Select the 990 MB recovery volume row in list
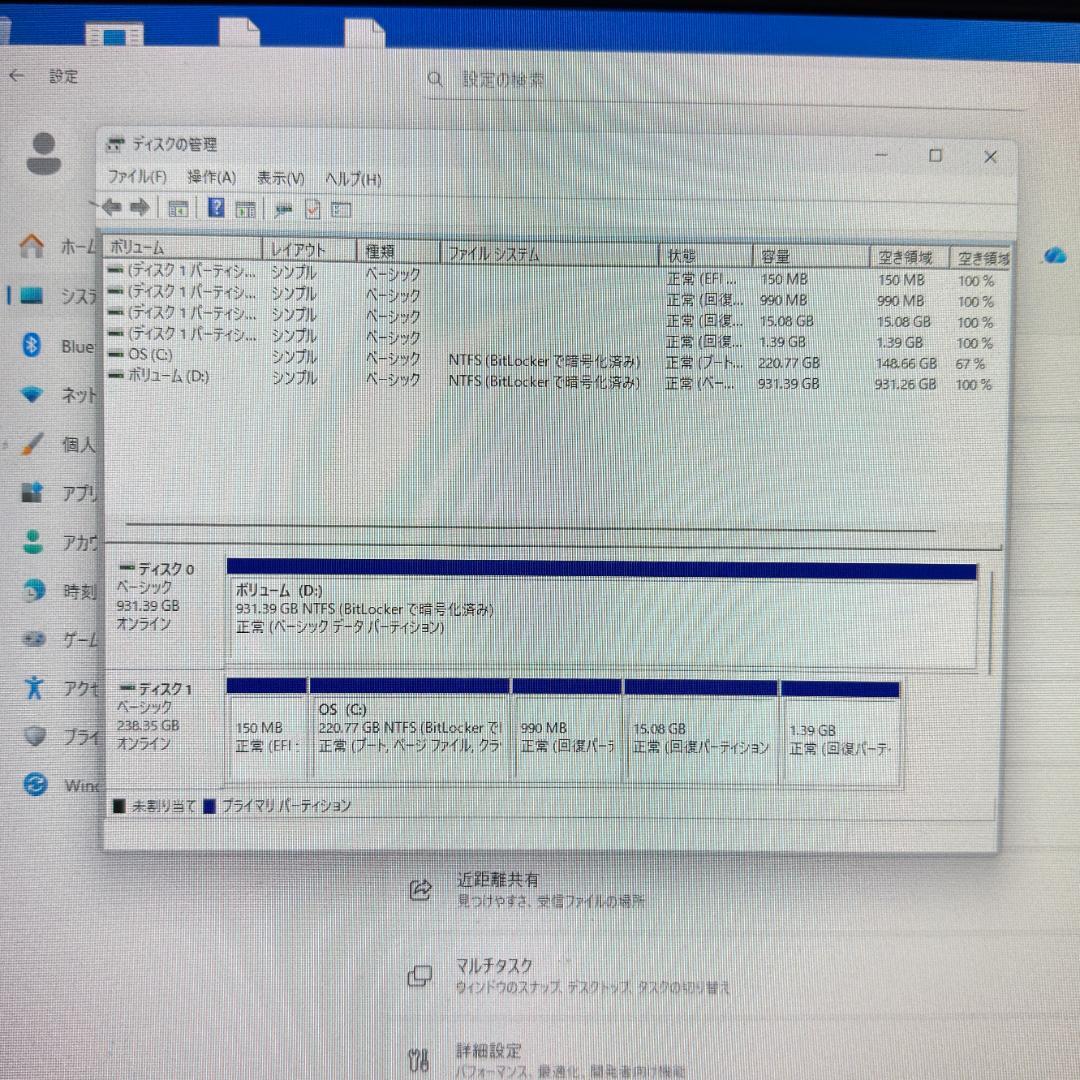The height and width of the screenshot is (1080, 1080). coord(554,297)
